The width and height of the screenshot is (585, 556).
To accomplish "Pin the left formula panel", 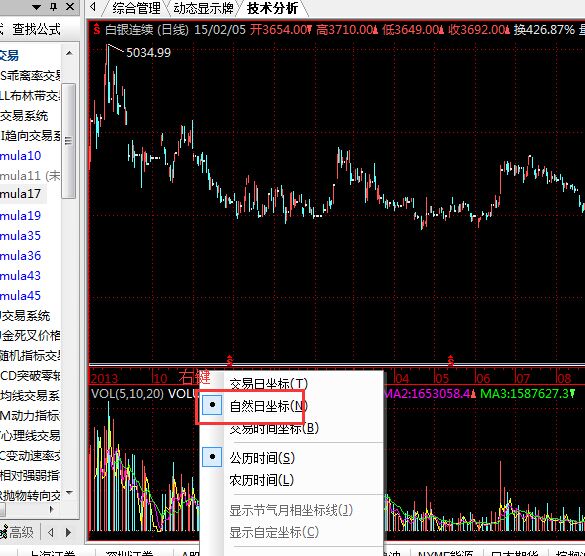I will click(54, 6).
